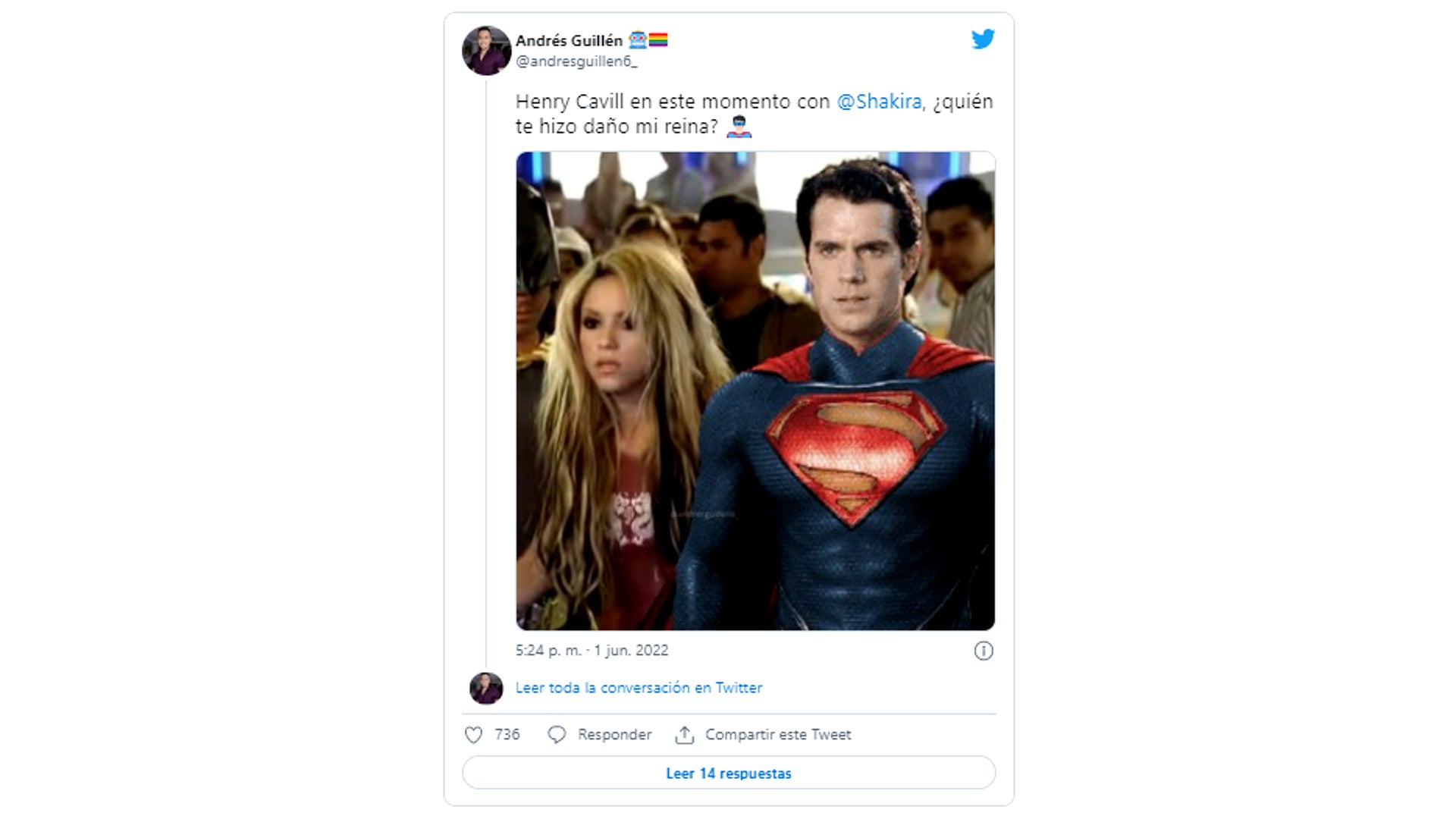1456x819 pixels.
Task: Open the Shakira and Superman meme image
Action: click(755, 391)
